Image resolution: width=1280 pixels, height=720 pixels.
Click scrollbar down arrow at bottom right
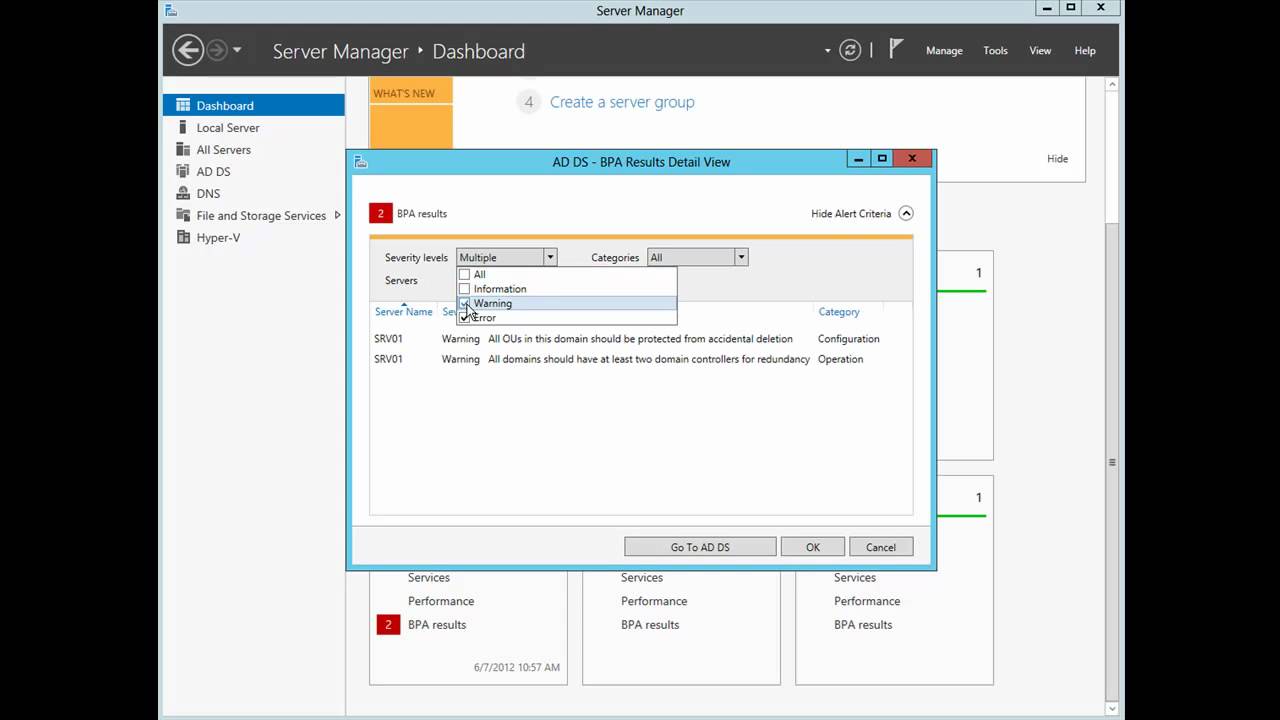(x=1112, y=709)
